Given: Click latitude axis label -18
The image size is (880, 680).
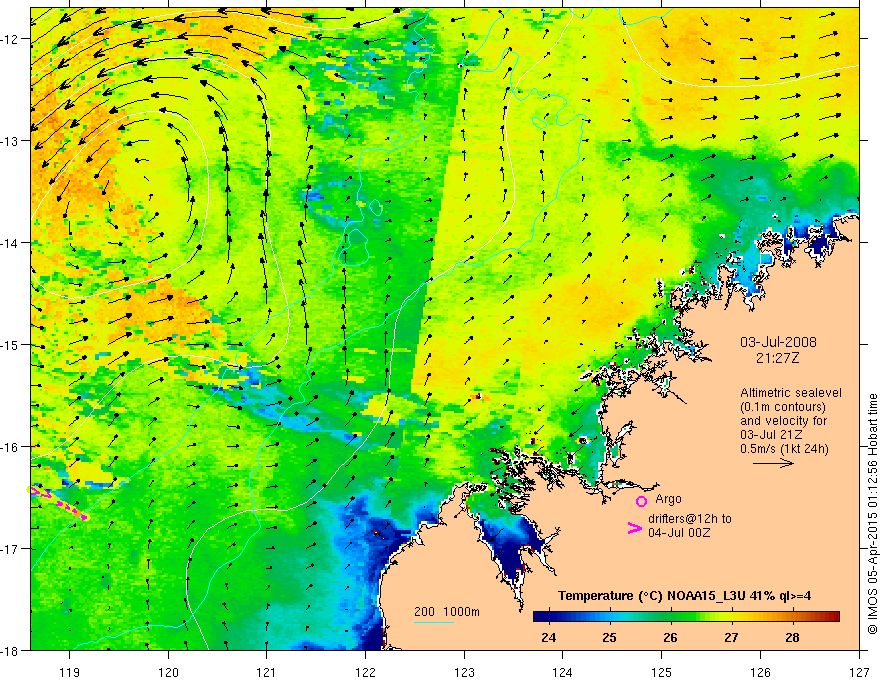Looking at the screenshot, I should pyautogui.click(x=11, y=651).
